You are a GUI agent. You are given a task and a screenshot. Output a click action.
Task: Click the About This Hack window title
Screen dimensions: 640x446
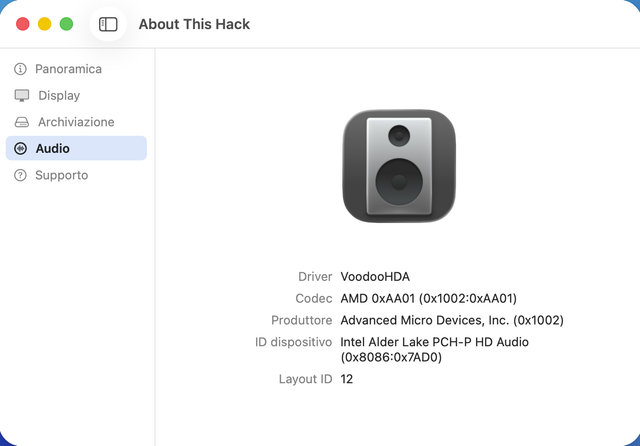pos(194,24)
